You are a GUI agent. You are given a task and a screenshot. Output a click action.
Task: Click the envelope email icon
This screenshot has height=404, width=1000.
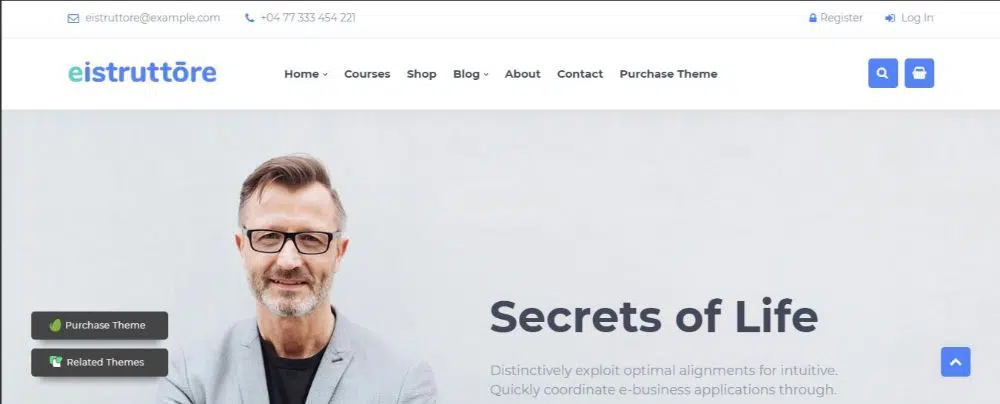(73, 19)
